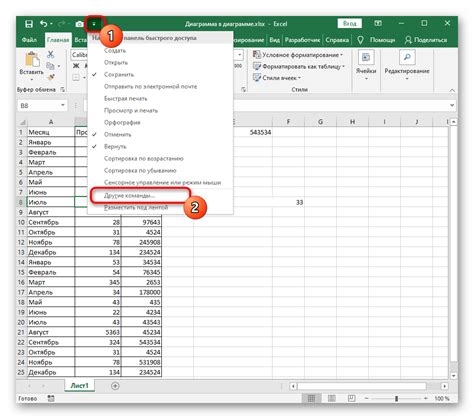
Task: Switch to Page Layout view in status bar
Action: click(x=331, y=398)
